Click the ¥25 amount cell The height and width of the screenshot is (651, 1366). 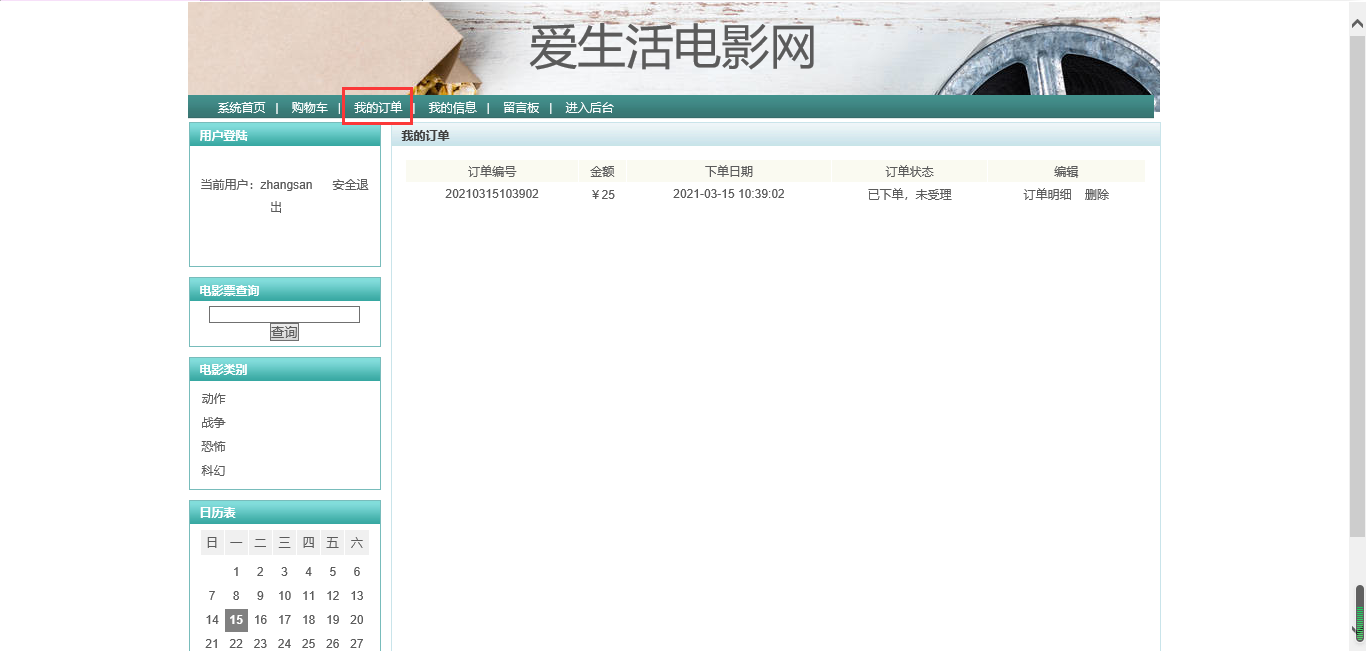coord(602,195)
